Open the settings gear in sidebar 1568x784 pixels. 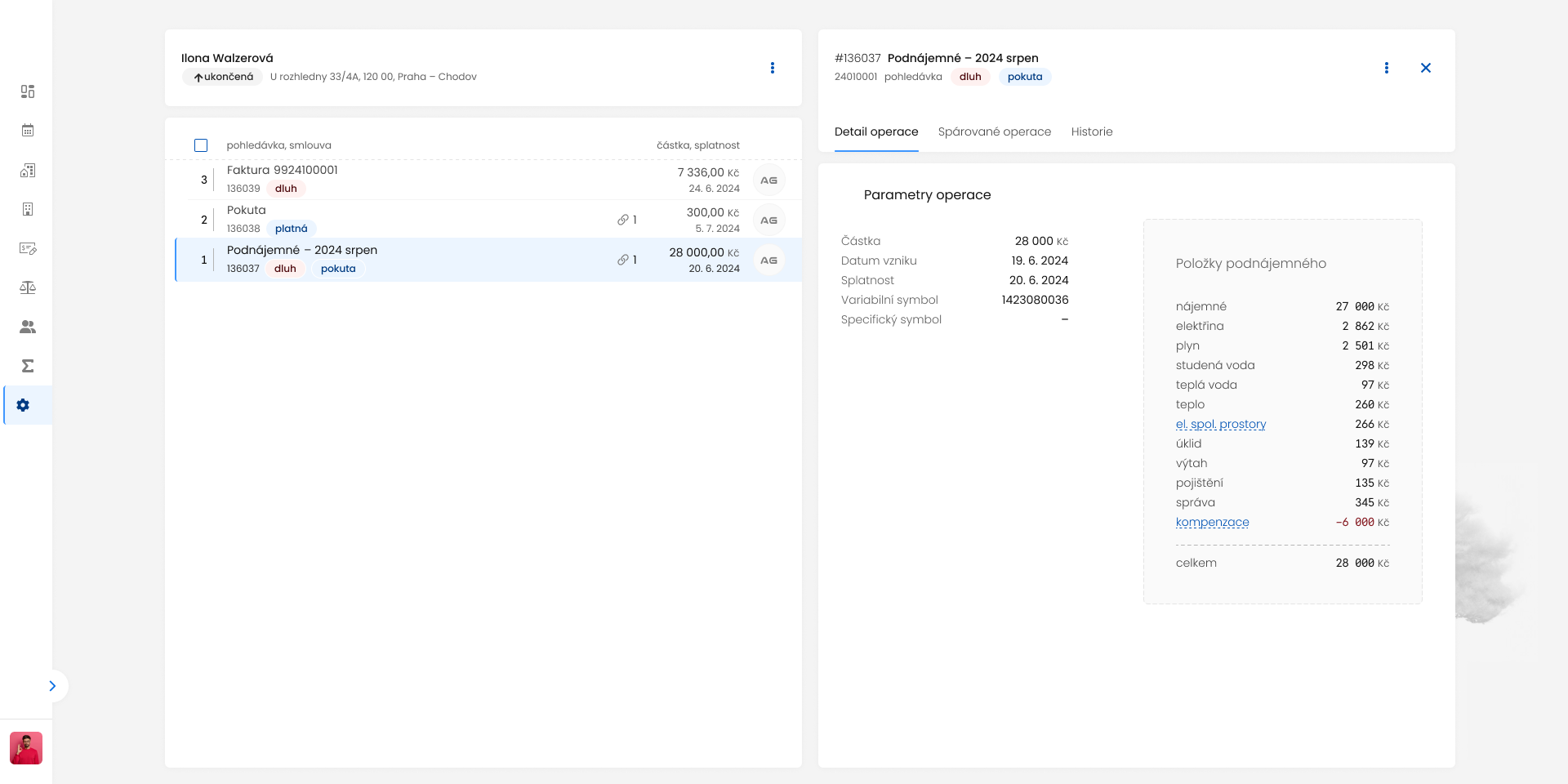(23, 405)
